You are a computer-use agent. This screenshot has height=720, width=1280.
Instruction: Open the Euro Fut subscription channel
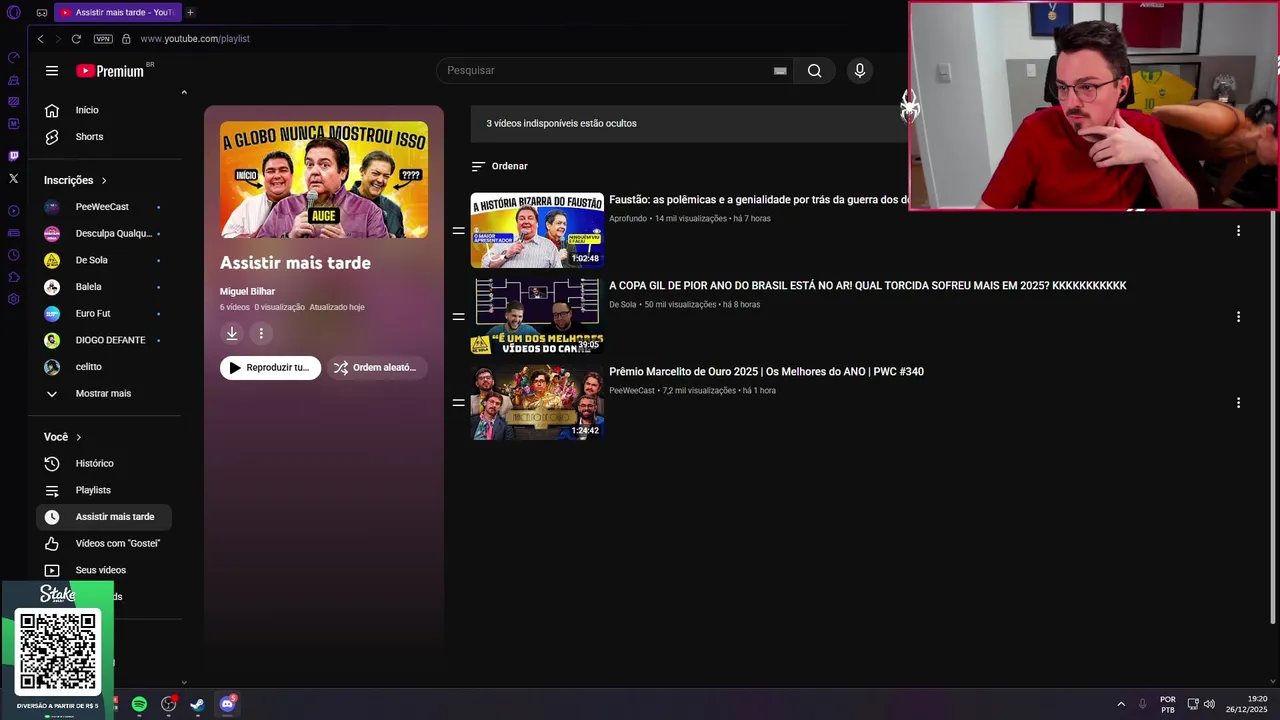[104, 314]
